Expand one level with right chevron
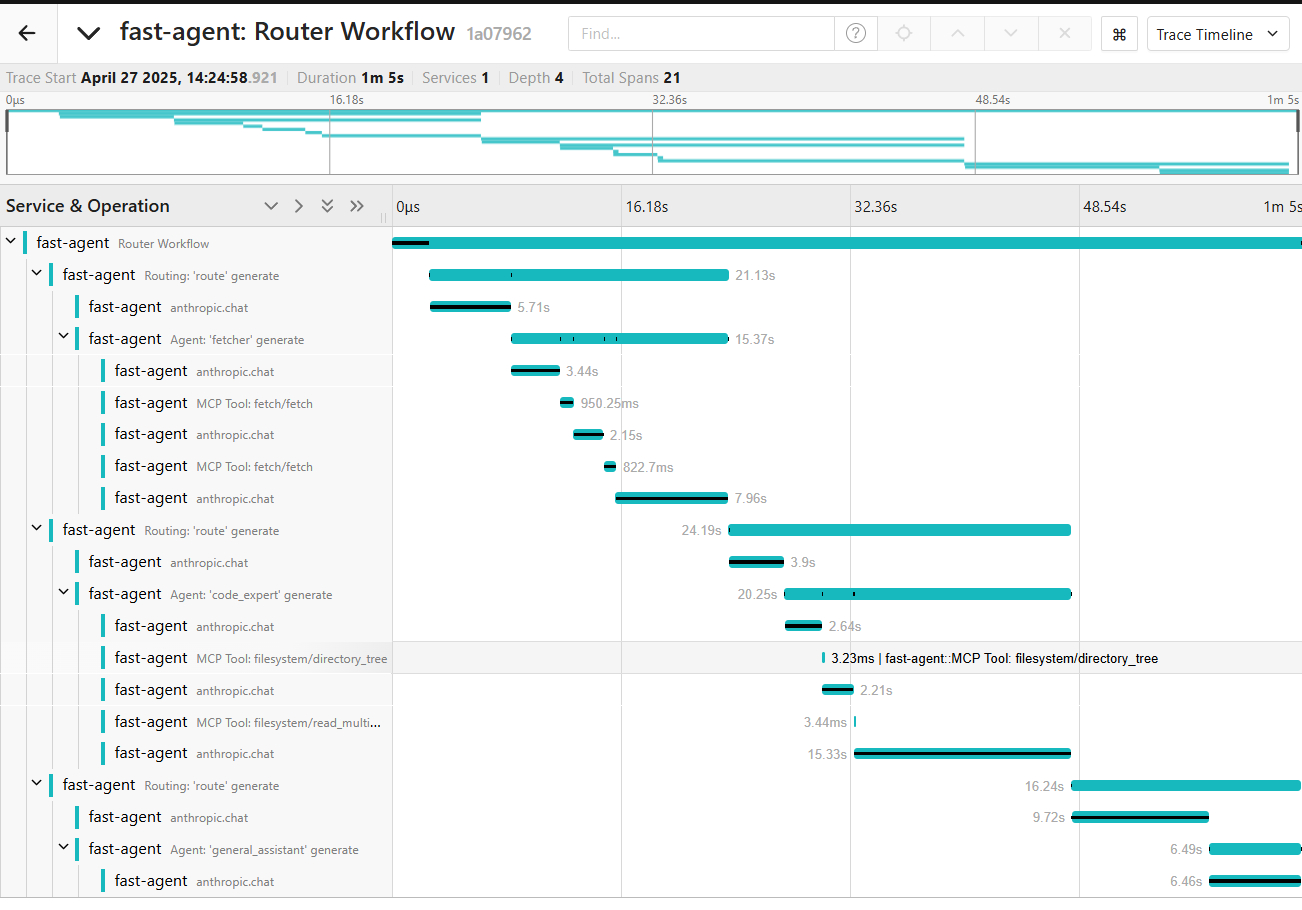This screenshot has width=1302, height=910. 298,206
